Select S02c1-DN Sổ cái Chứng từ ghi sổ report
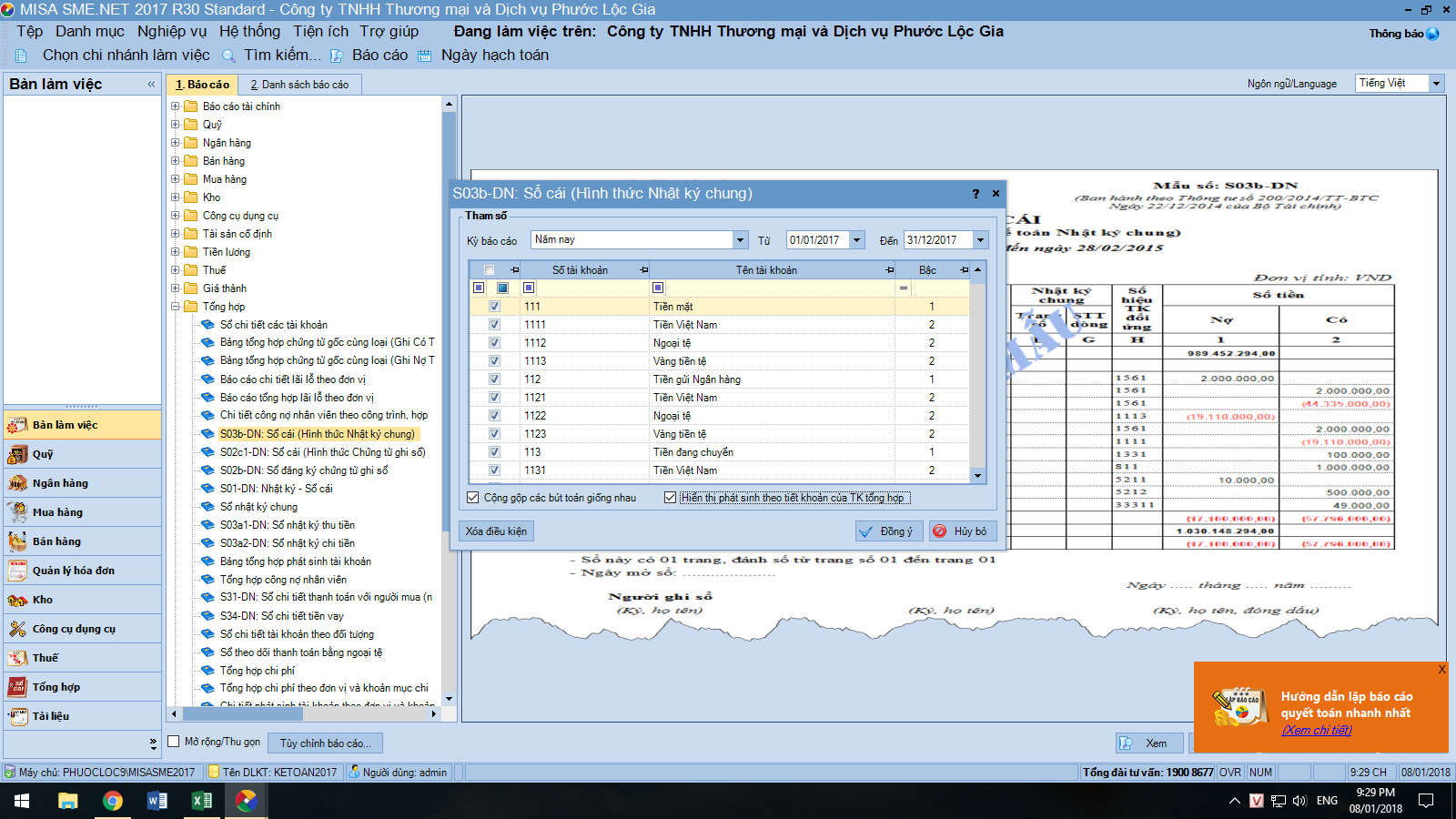This screenshot has width=1456, height=819. pos(322,452)
